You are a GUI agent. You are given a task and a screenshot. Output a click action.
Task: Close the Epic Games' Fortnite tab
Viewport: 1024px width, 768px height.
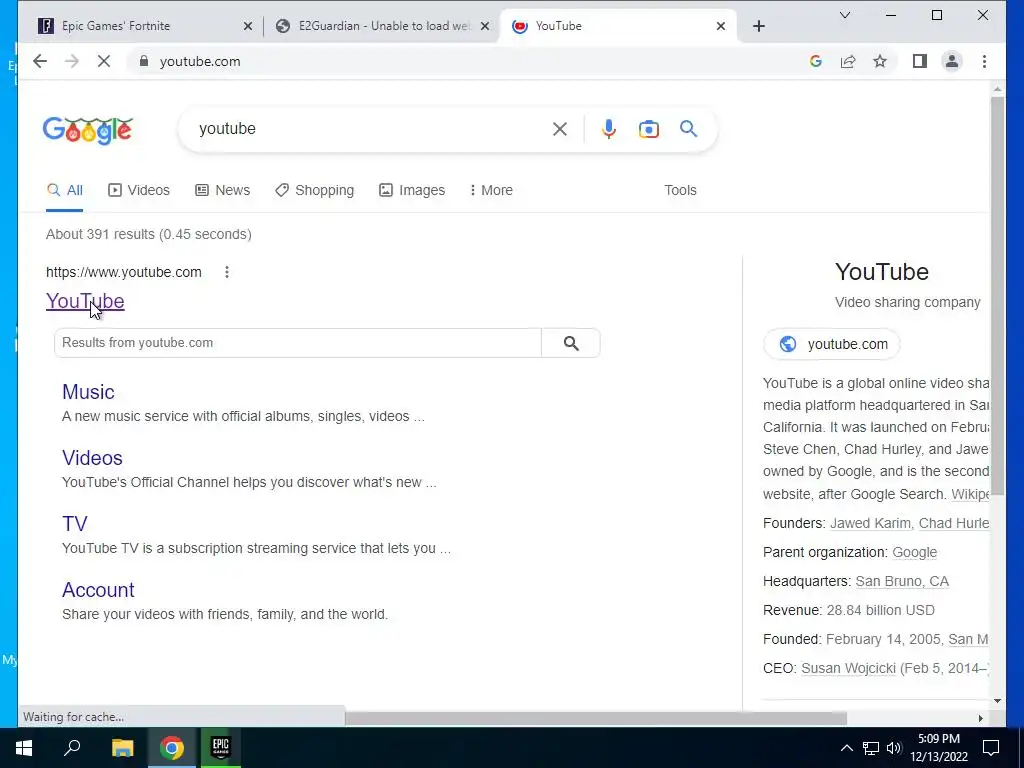tap(248, 26)
